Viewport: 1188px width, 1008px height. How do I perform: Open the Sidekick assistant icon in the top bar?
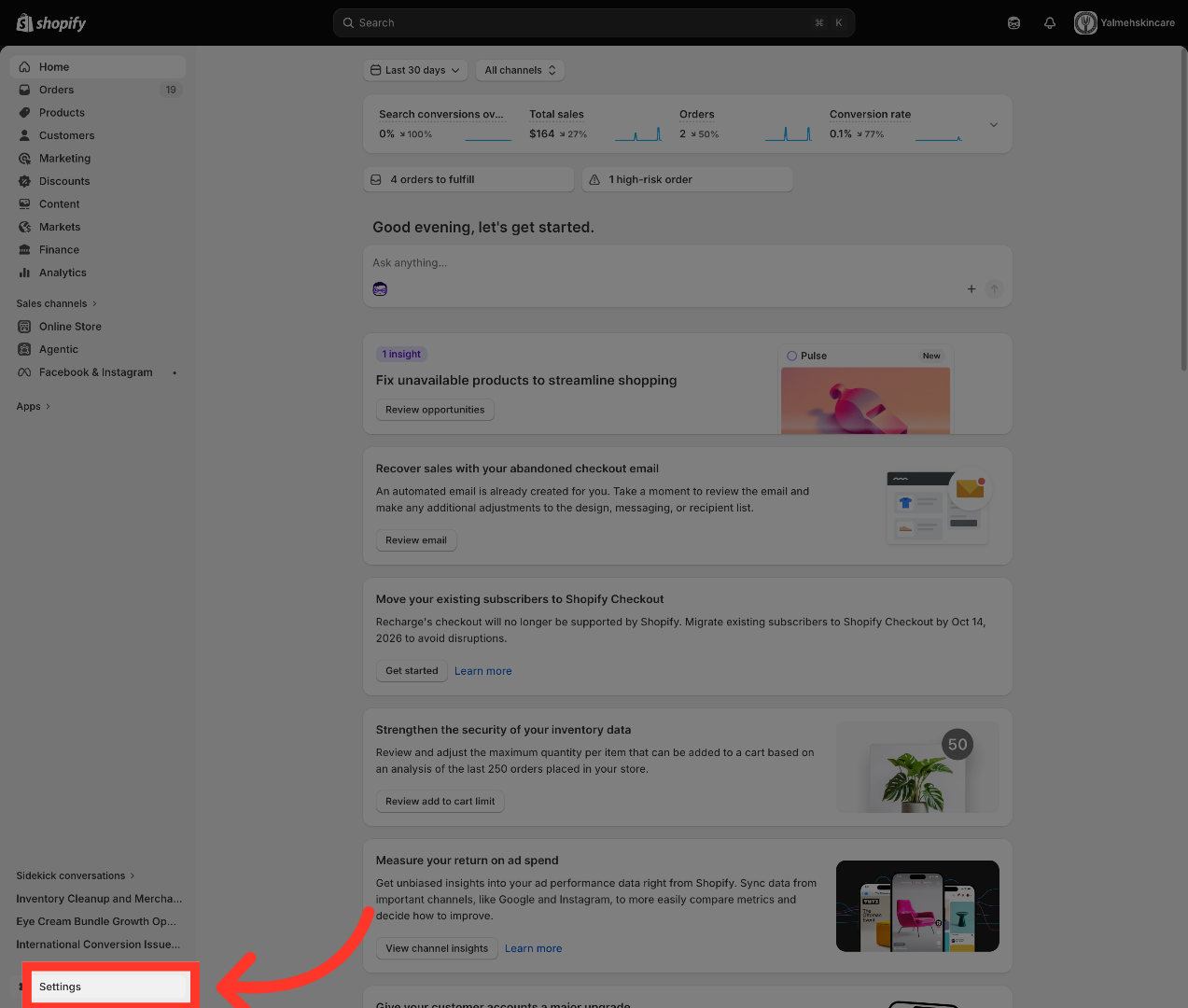(x=1013, y=23)
